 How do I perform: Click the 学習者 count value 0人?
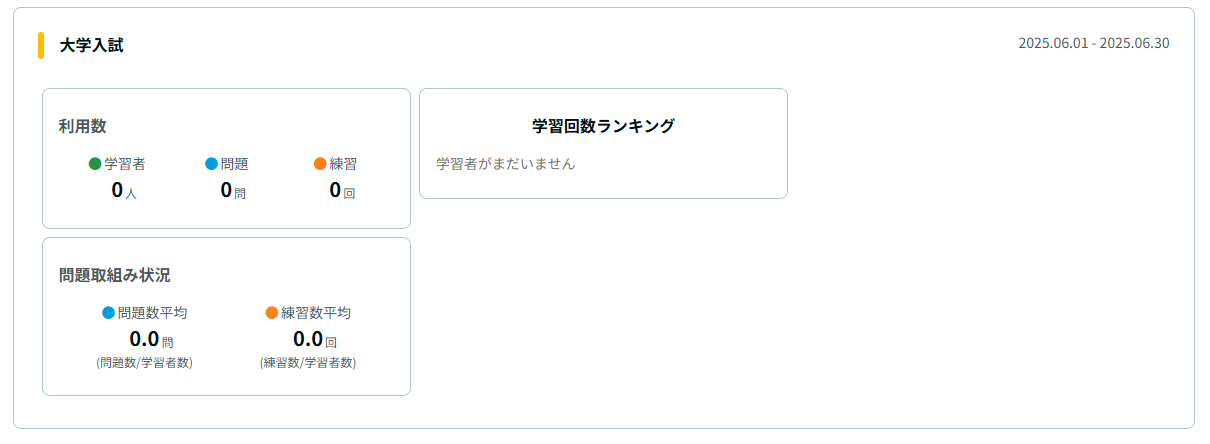pyautogui.click(x=124, y=191)
